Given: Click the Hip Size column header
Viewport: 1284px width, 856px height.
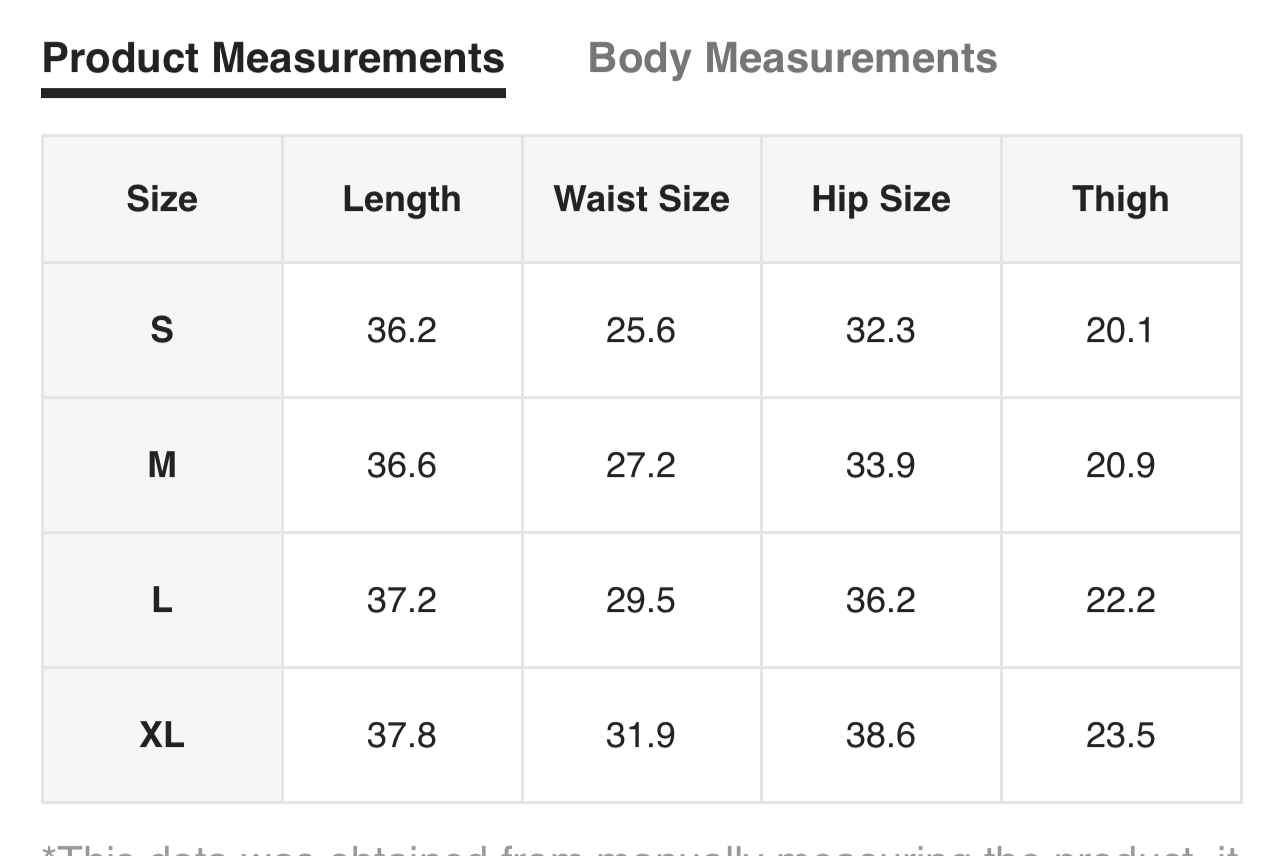Looking at the screenshot, I should pyautogui.click(x=881, y=199).
